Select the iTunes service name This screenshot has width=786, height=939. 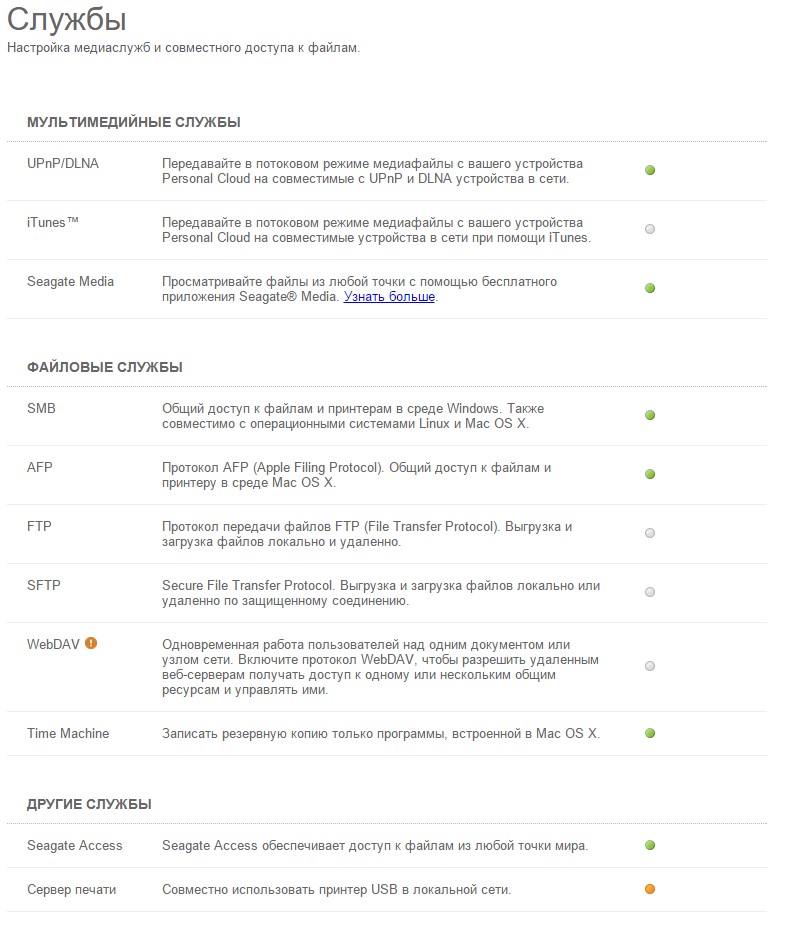coord(53,223)
